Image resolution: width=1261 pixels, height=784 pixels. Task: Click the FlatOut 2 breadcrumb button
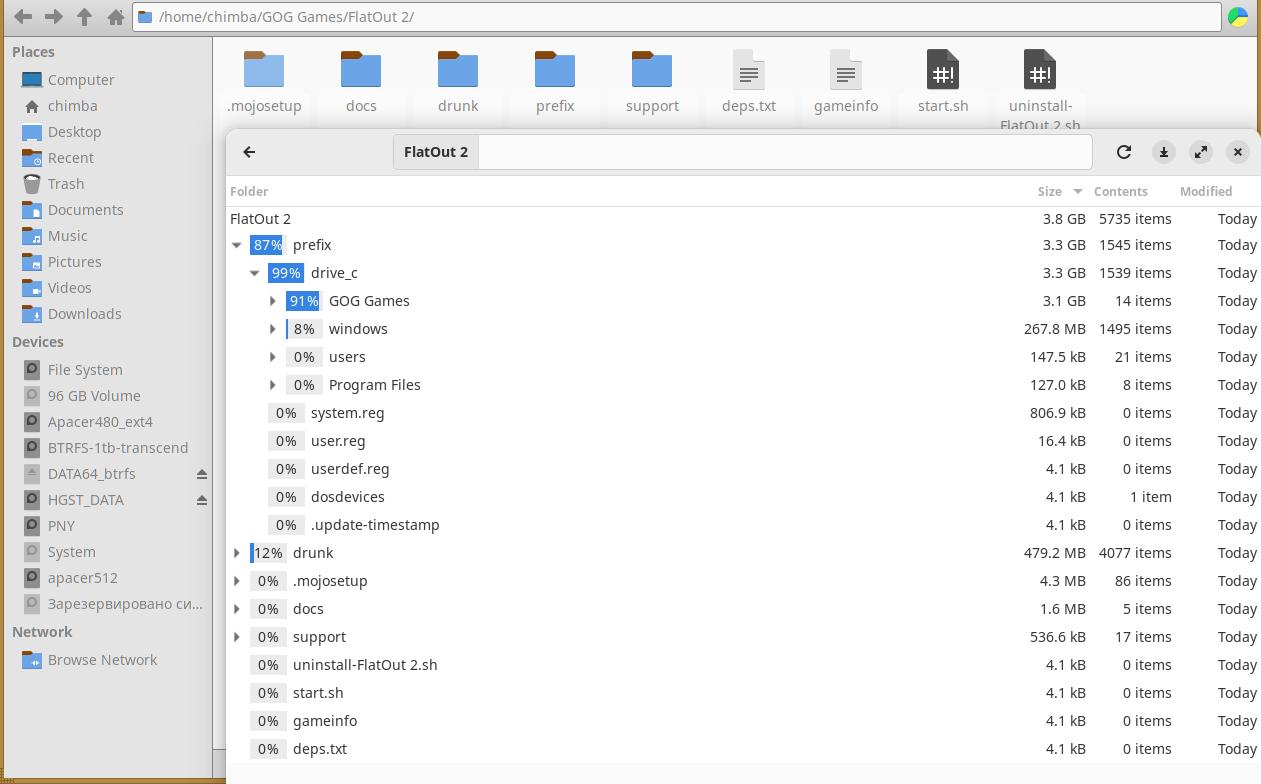point(436,152)
